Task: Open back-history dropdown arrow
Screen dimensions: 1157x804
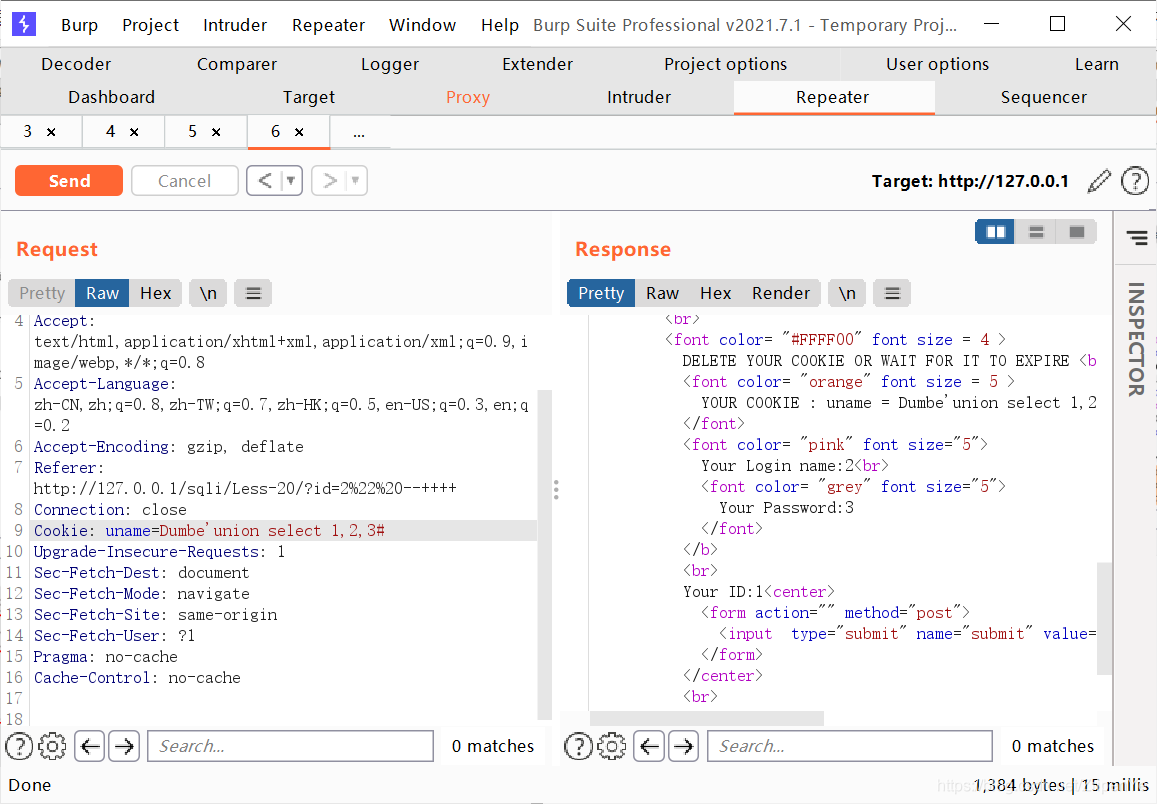Action: (x=291, y=181)
